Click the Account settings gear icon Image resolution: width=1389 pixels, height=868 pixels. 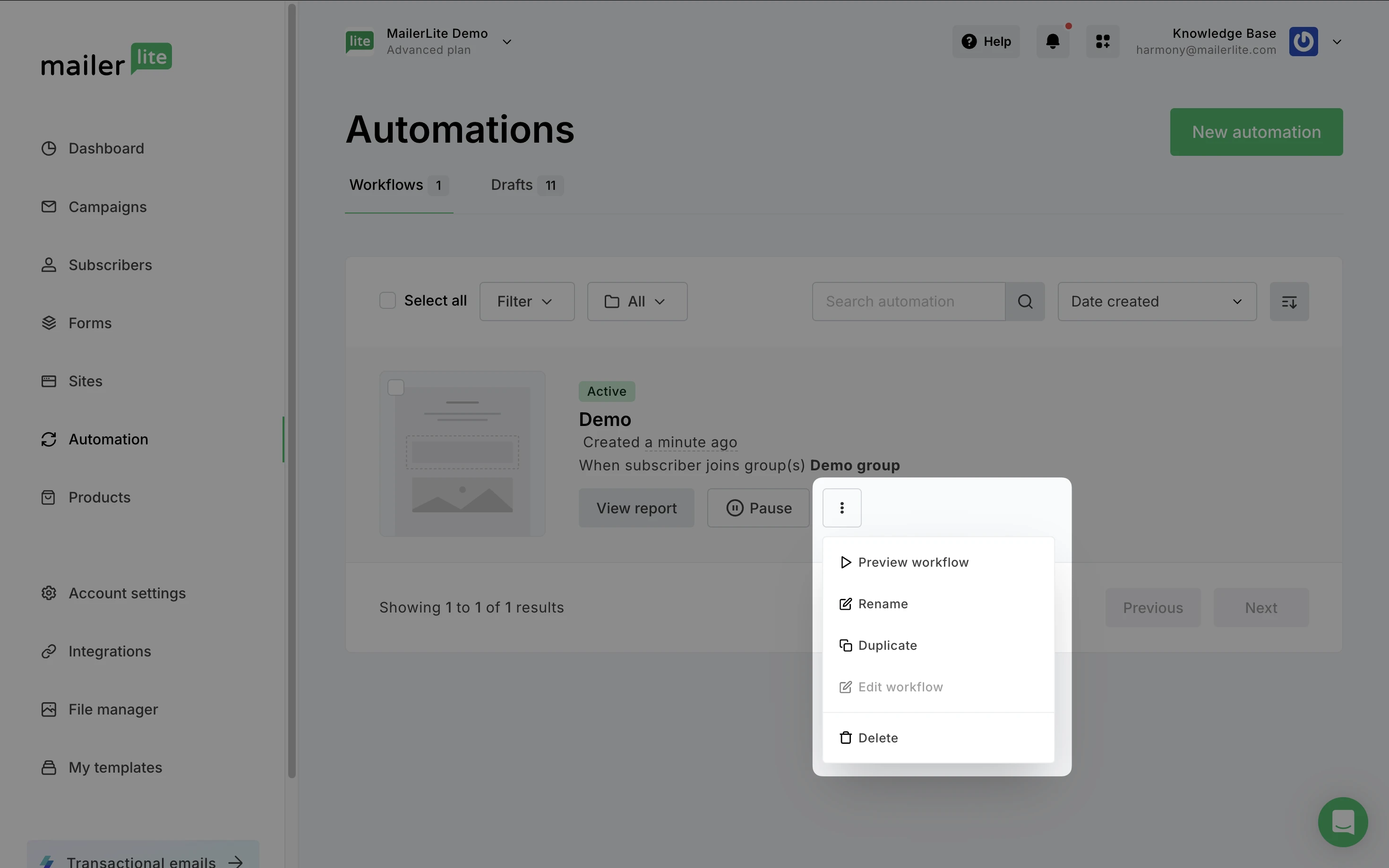[49, 593]
